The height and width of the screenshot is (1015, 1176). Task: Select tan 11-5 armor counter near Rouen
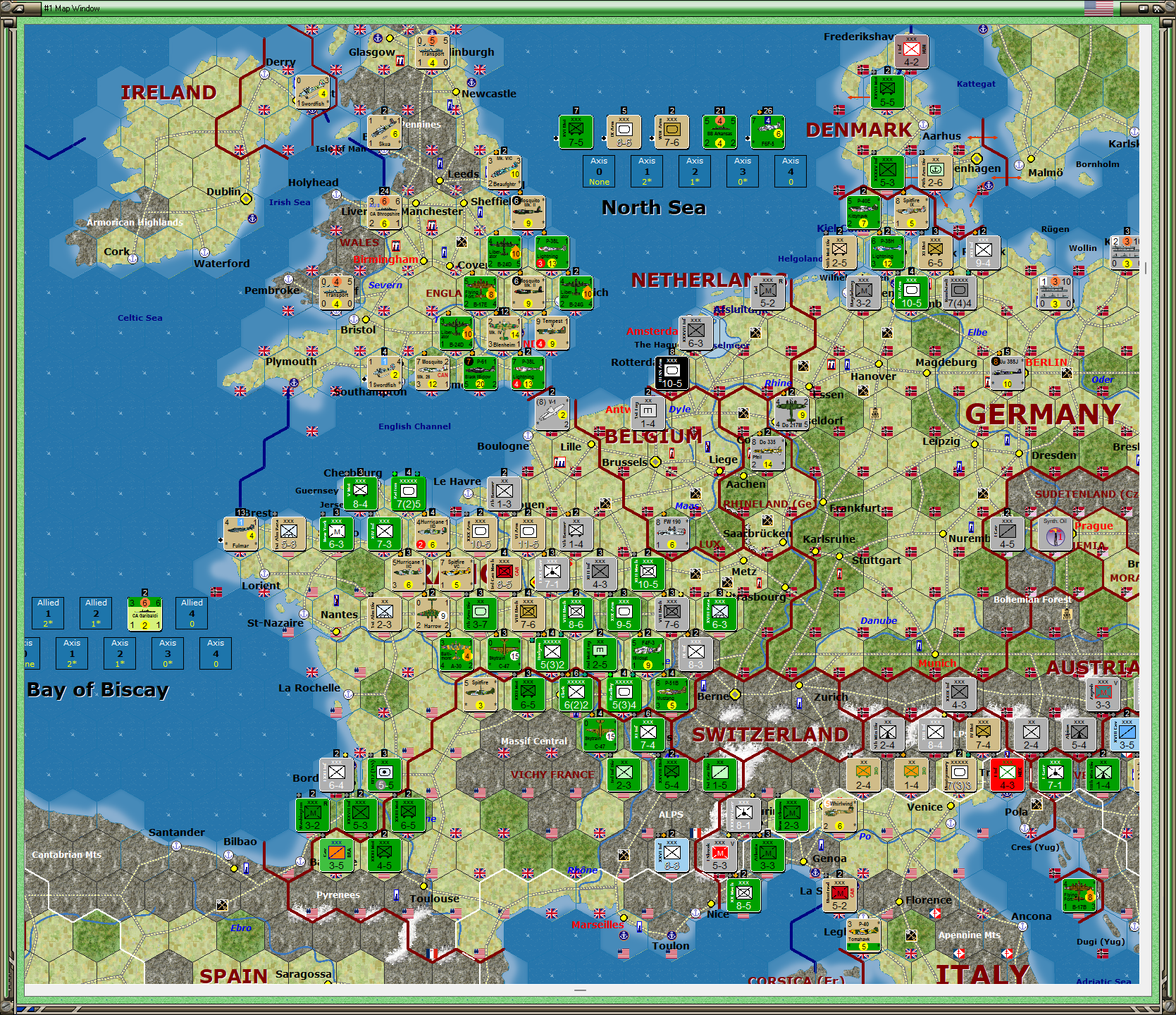tap(528, 534)
